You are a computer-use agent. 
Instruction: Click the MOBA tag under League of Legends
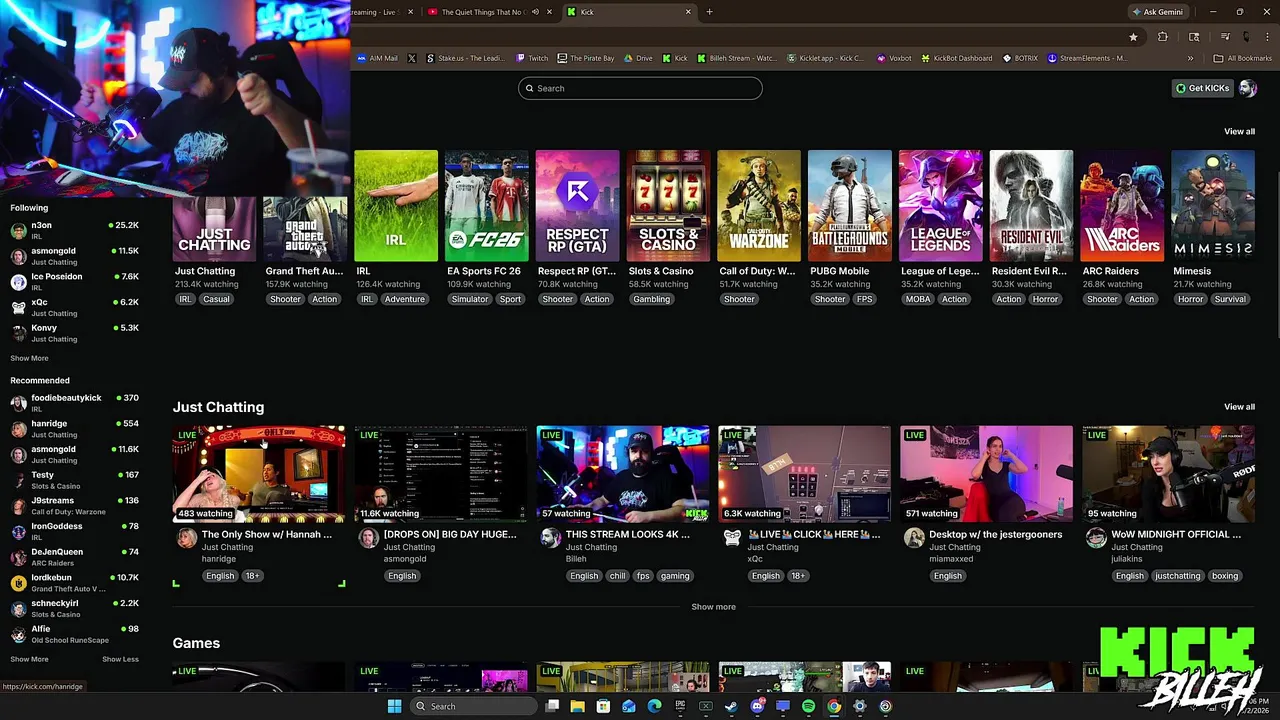click(918, 299)
